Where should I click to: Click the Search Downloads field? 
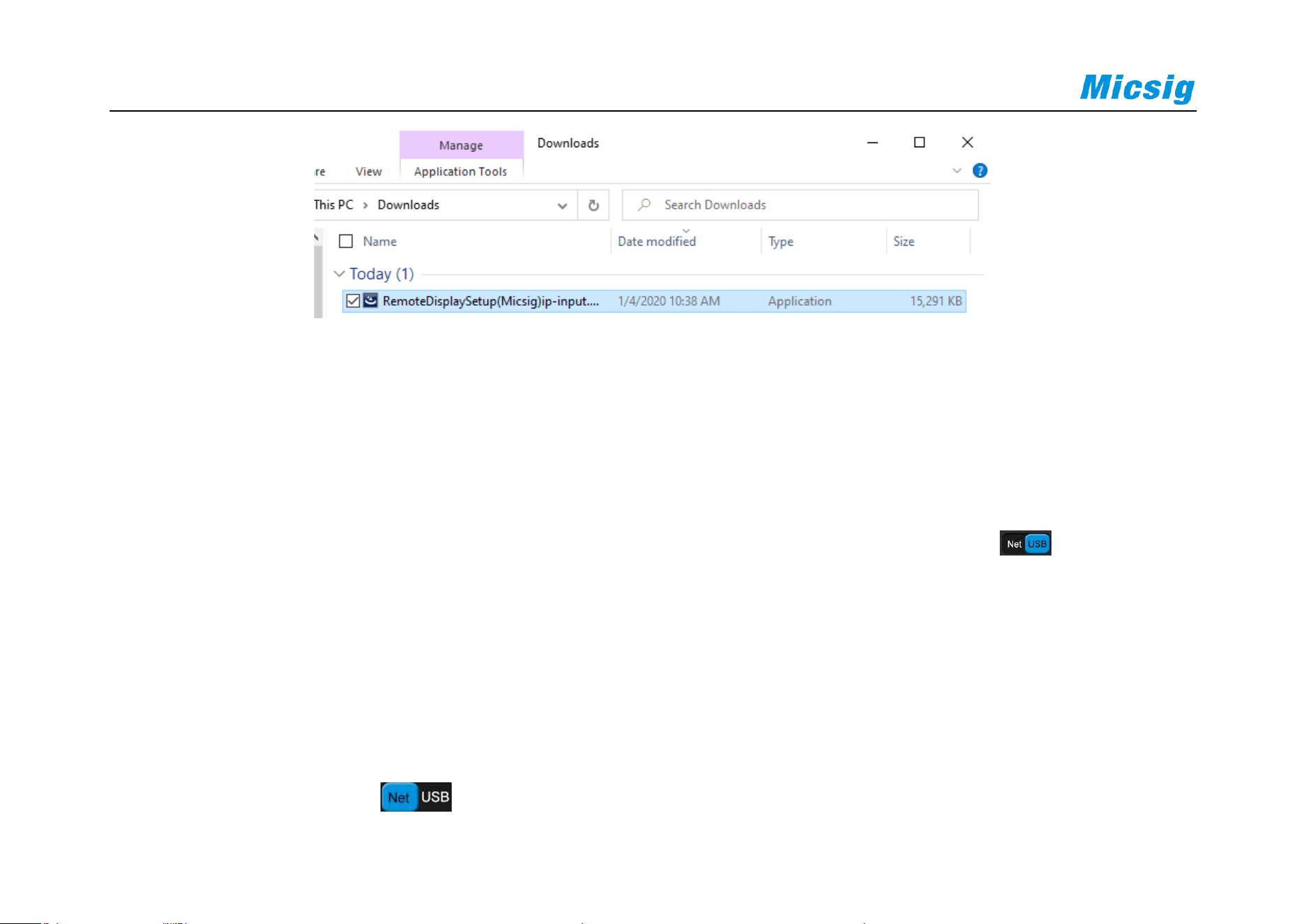800,205
